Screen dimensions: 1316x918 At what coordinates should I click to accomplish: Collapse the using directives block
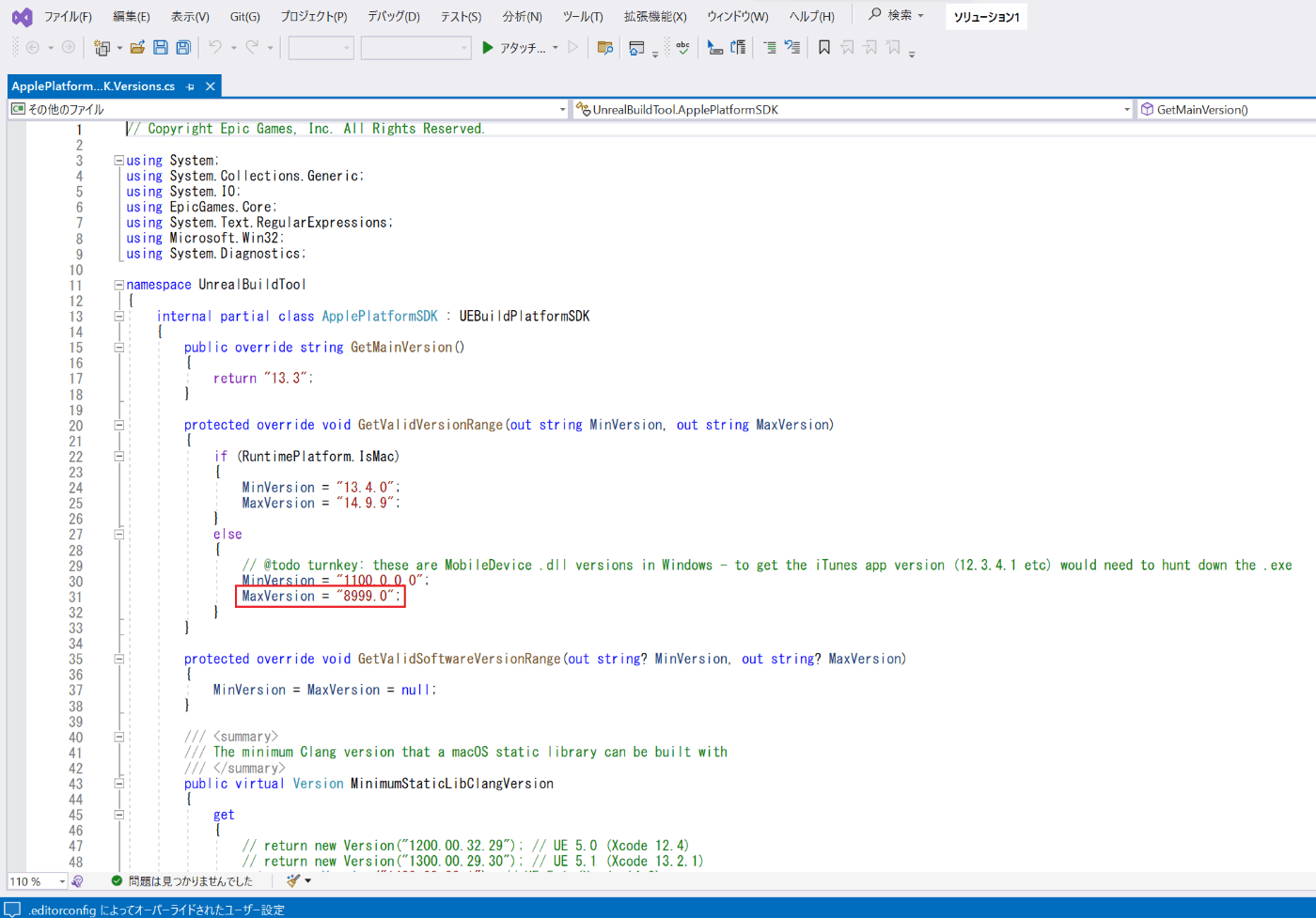point(119,161)
